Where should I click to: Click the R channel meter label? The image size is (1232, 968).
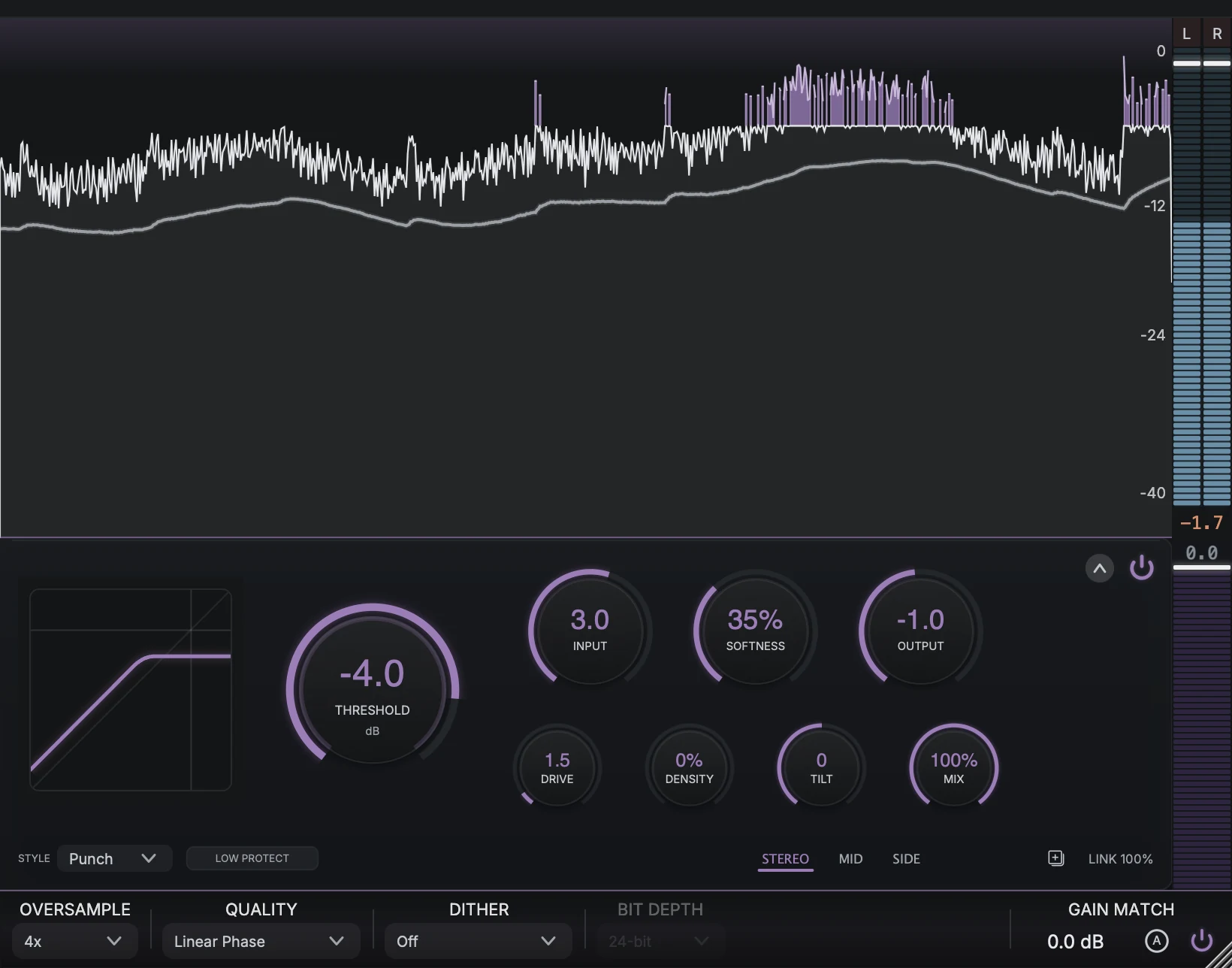point(1217,34)
